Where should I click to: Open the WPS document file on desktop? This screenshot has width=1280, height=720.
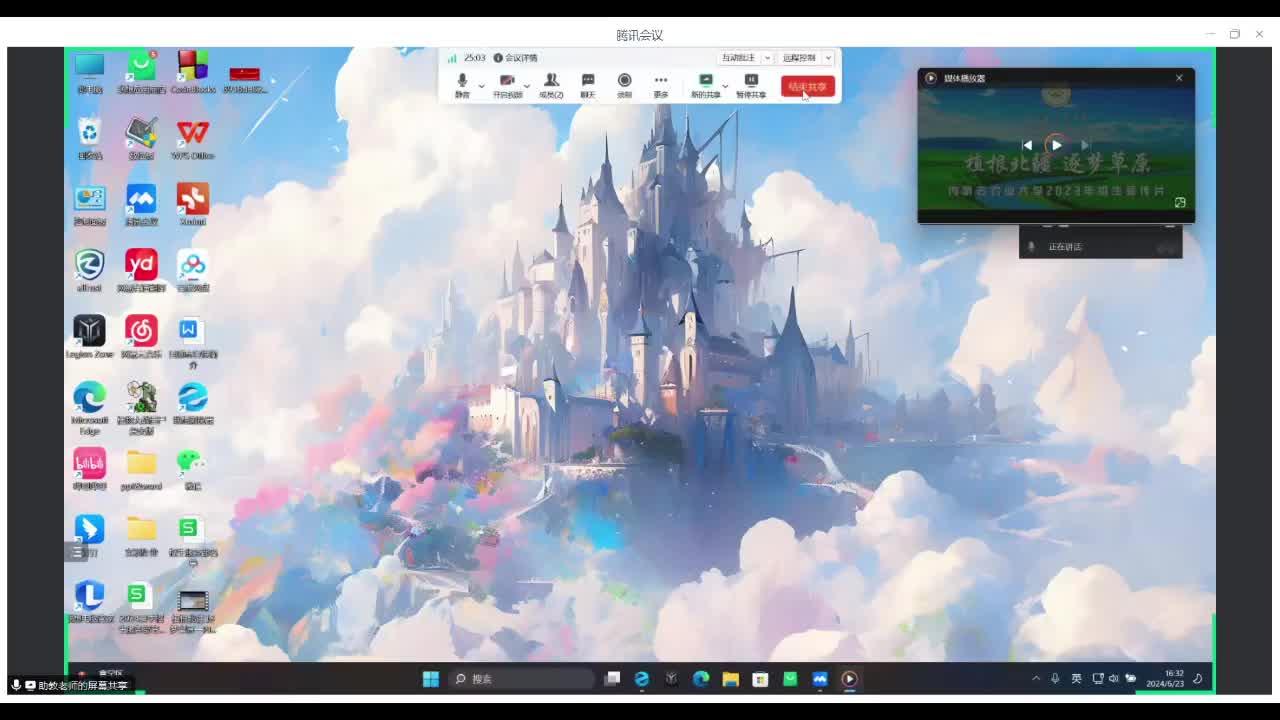click(193, 342)
